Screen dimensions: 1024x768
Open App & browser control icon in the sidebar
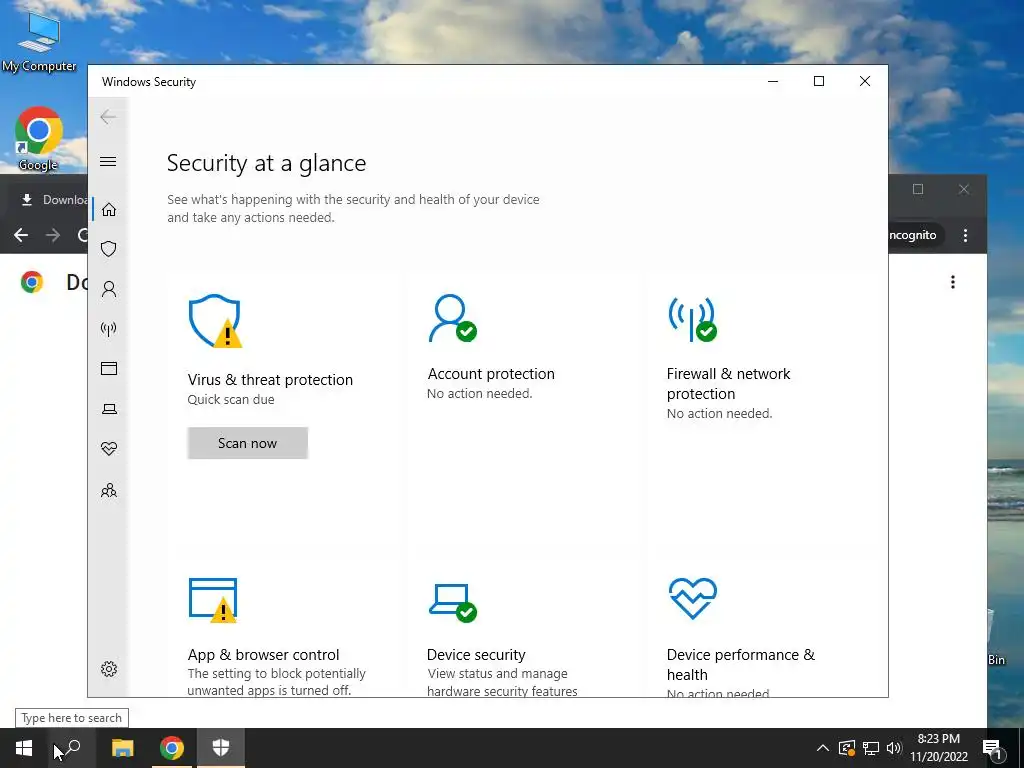pyautogui.click(x=109, y=368)
